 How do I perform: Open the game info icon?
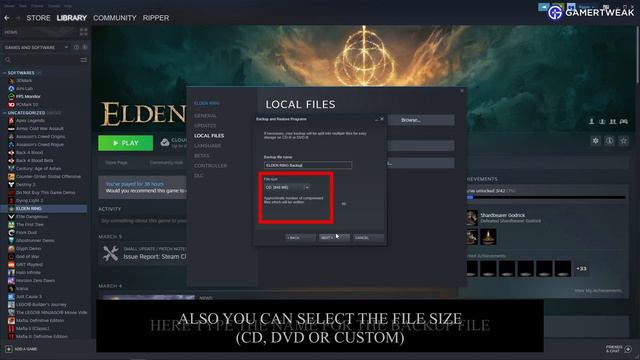(x=609, y=141)
